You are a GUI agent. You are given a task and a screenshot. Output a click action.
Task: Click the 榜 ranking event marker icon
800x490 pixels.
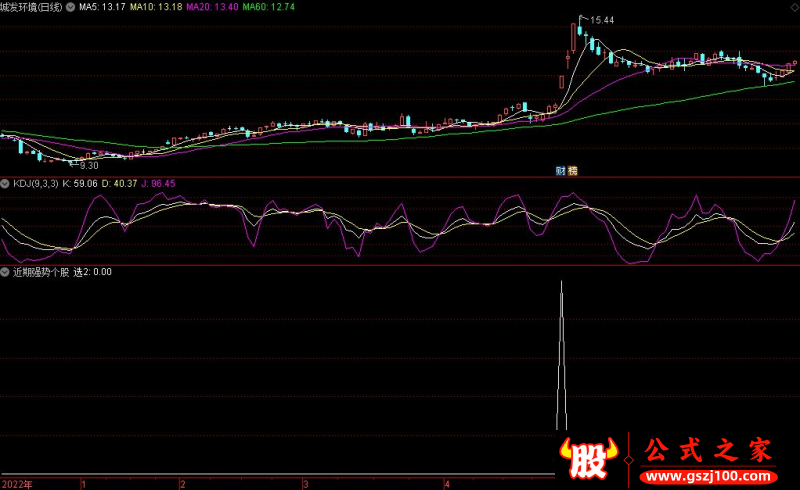(573, 171)
